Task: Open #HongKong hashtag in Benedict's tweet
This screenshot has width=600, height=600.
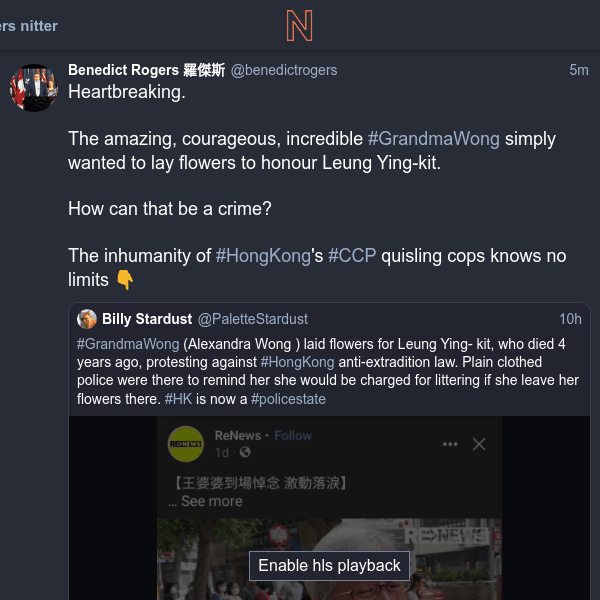Action: pyautogui.click(x=263, y=256)
